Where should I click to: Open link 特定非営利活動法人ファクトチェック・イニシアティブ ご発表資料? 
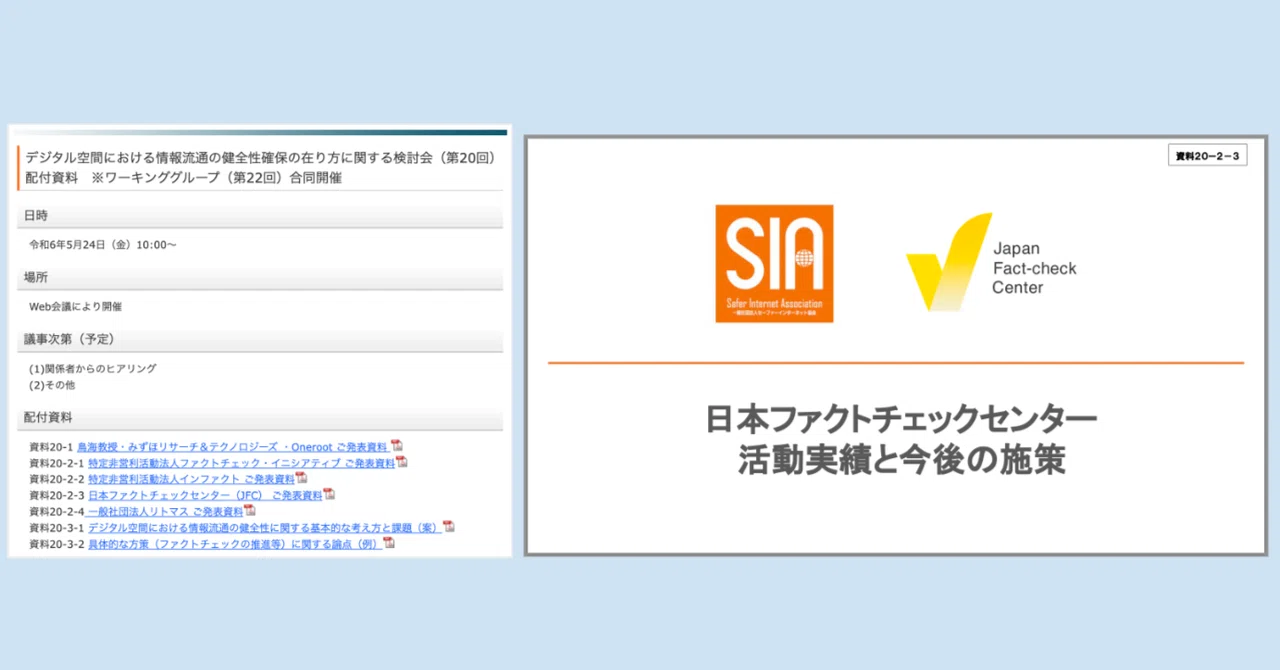coord(241,463)
